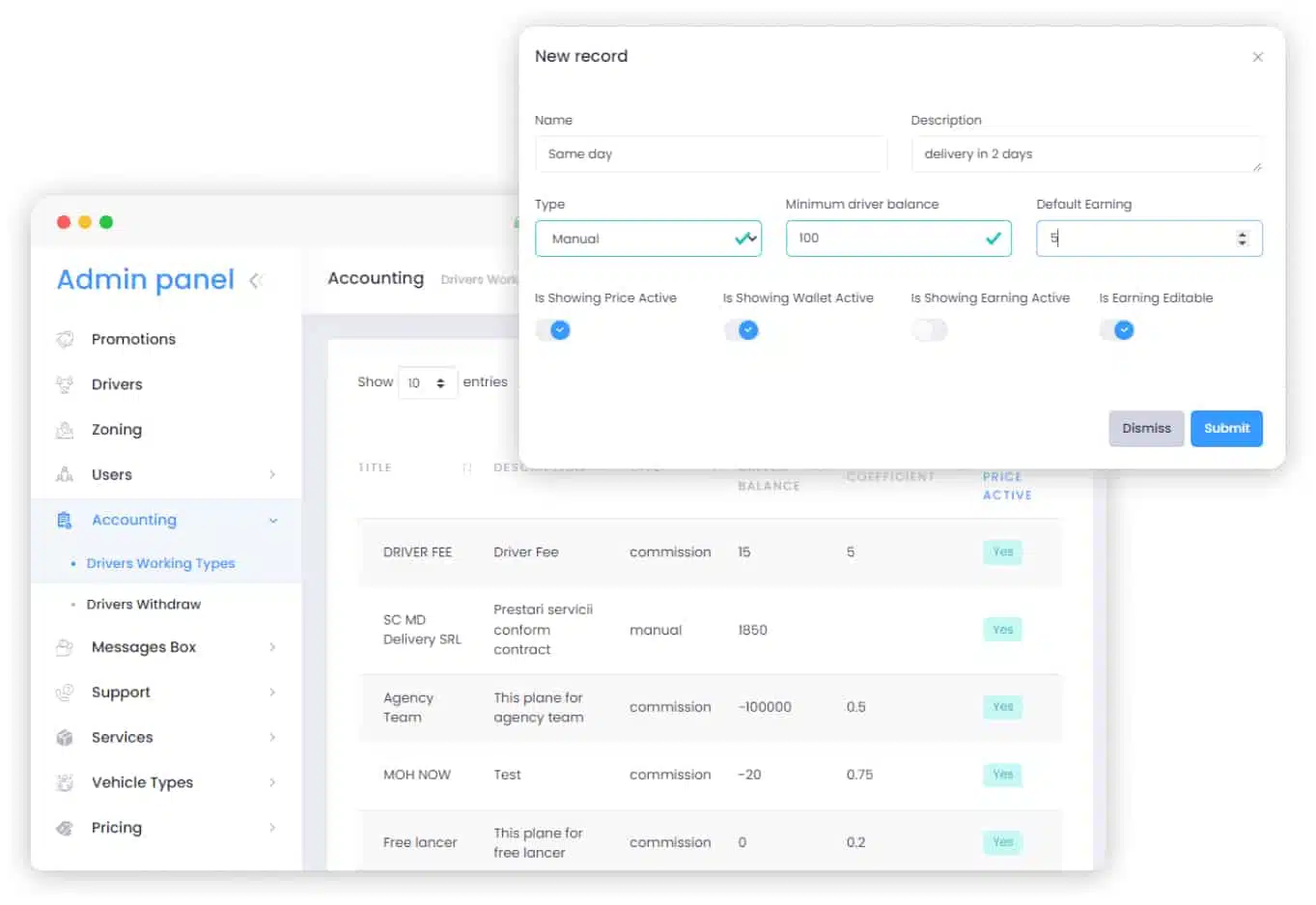This screenshot has width=1316, height=905.
Task: Click the Yes badge in Agency Team row
Action: click(x=1002, y=707)
